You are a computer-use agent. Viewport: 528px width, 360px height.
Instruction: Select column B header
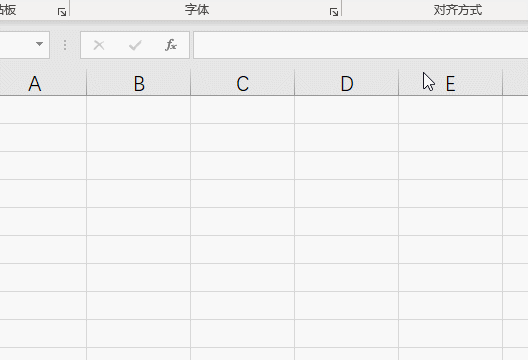point(138,83)
